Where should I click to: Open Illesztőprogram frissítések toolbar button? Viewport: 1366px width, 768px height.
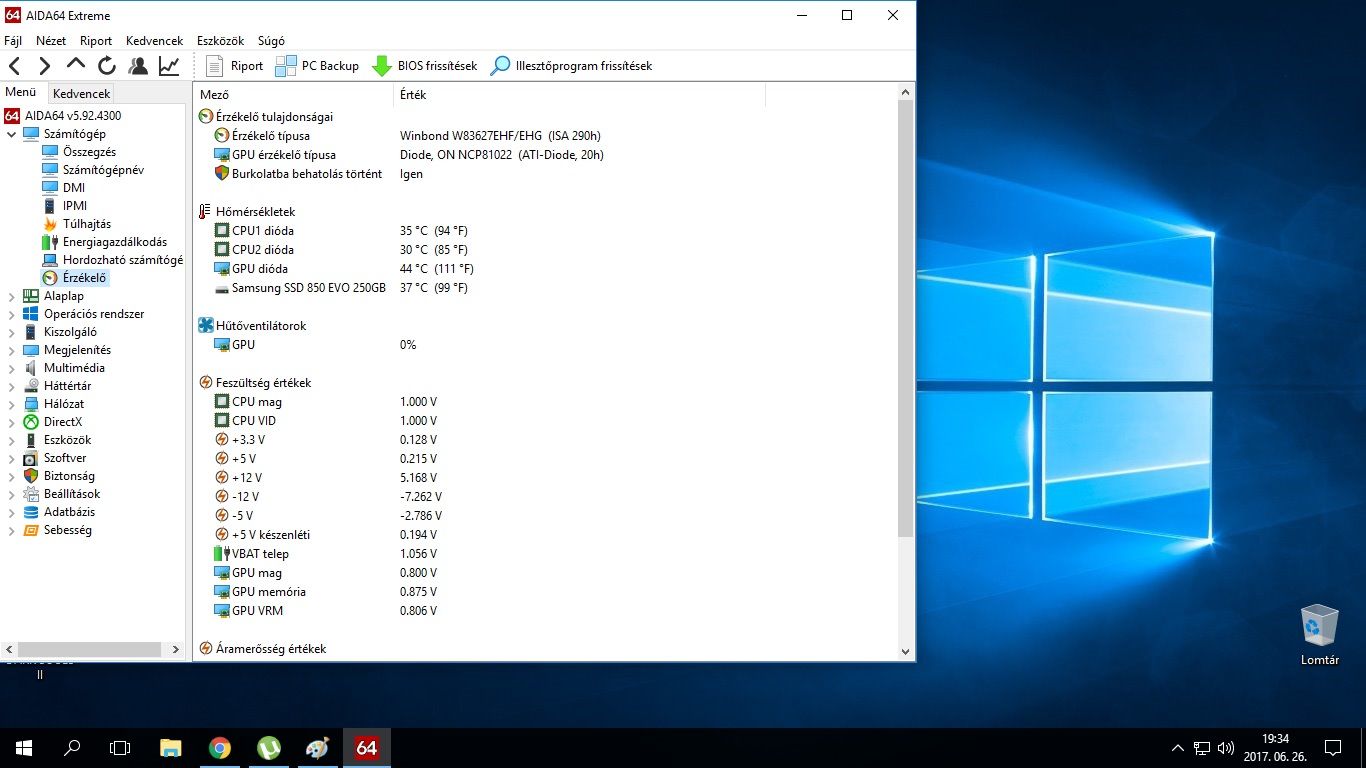[571, 66]
